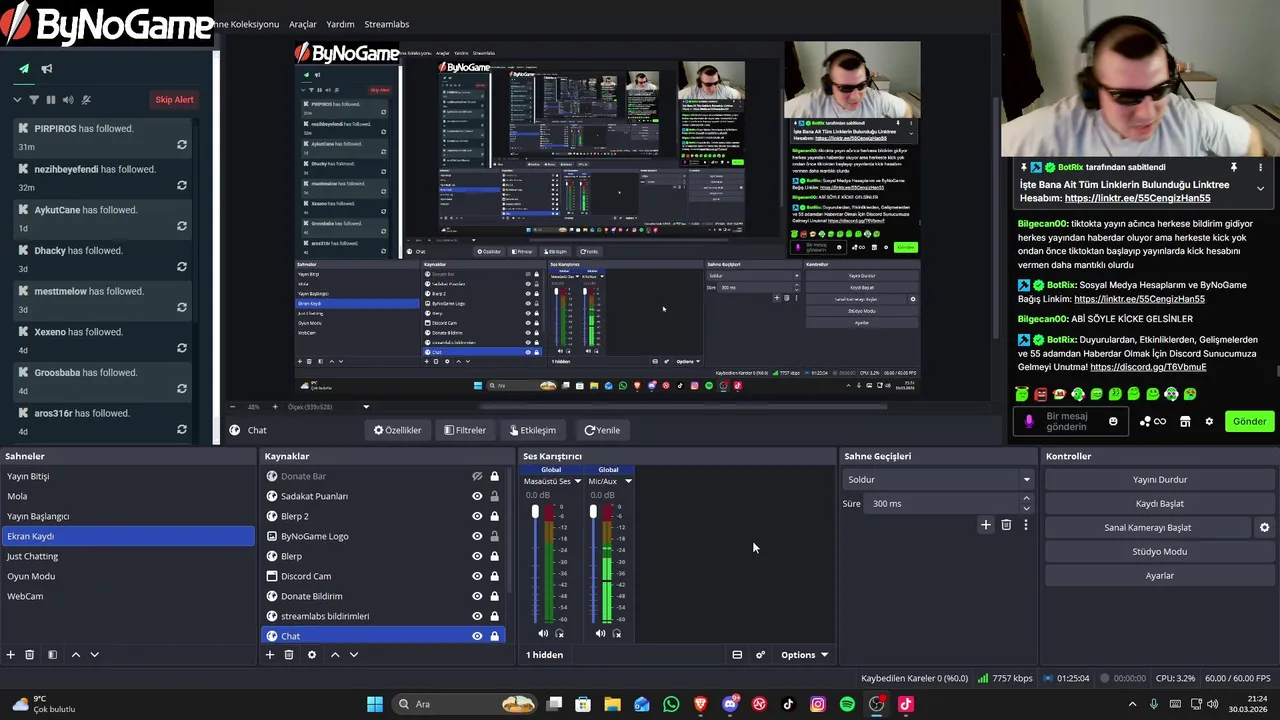This screenshot has height=720, width=1280.
Task: Open monitoring headphone icon for Mic/Aux
Action: (617, 633)
